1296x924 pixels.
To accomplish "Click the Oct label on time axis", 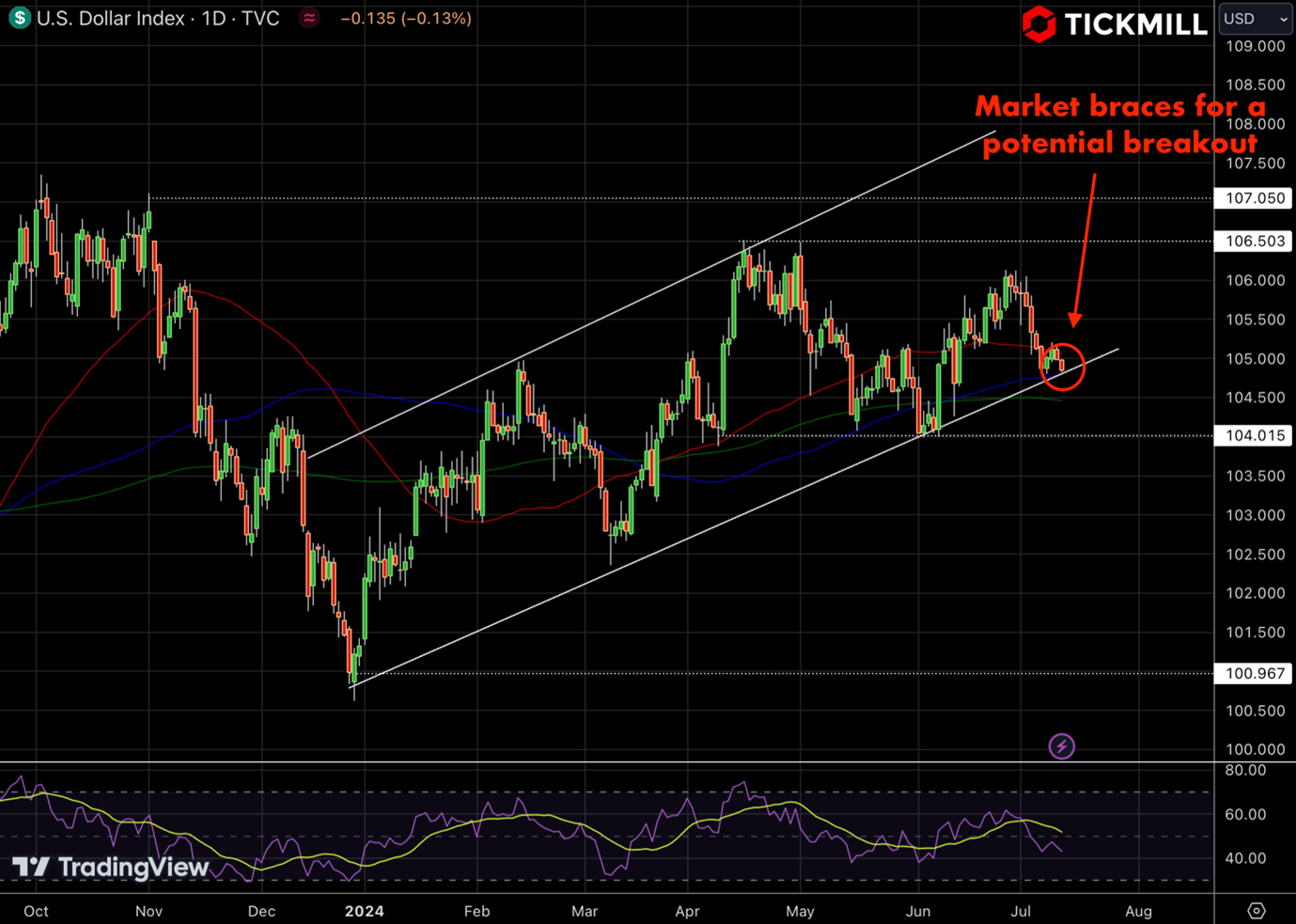I will click(36, 911).
